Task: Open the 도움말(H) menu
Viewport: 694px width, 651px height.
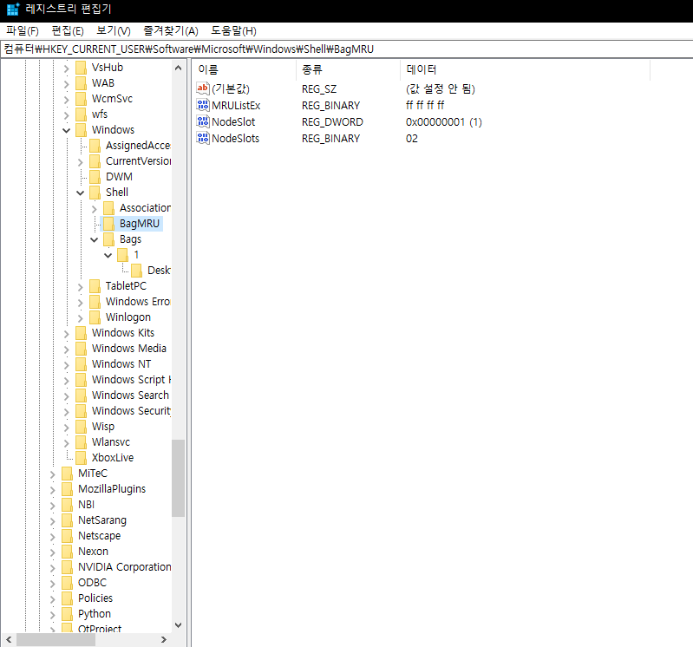Action: click(233, 31)
